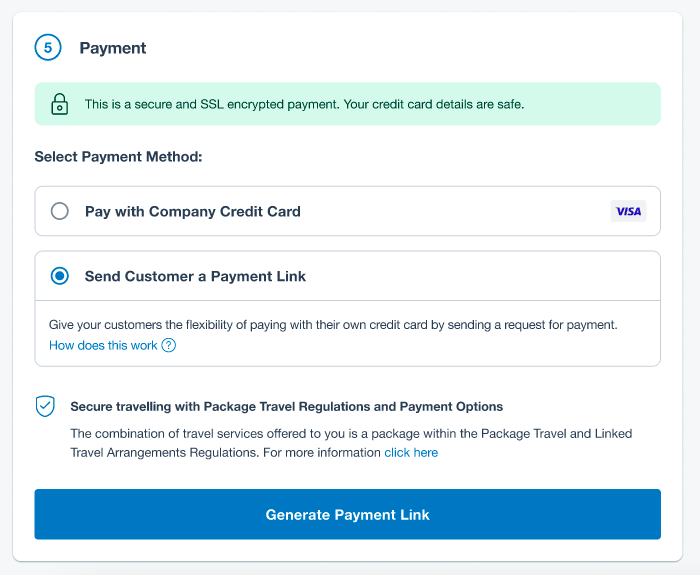Open the How does this work link
This screenshot has height=575, width=700.
point(103,345)
